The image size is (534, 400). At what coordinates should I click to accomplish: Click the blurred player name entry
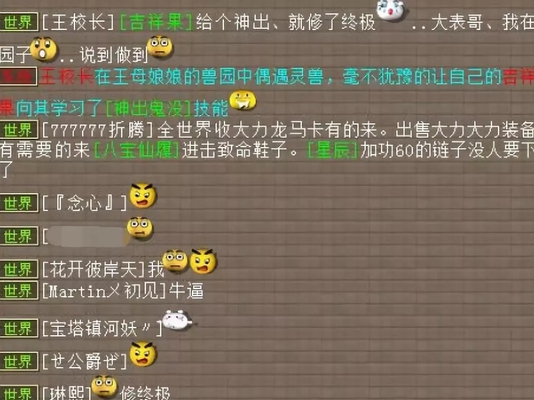click(86, 237)
